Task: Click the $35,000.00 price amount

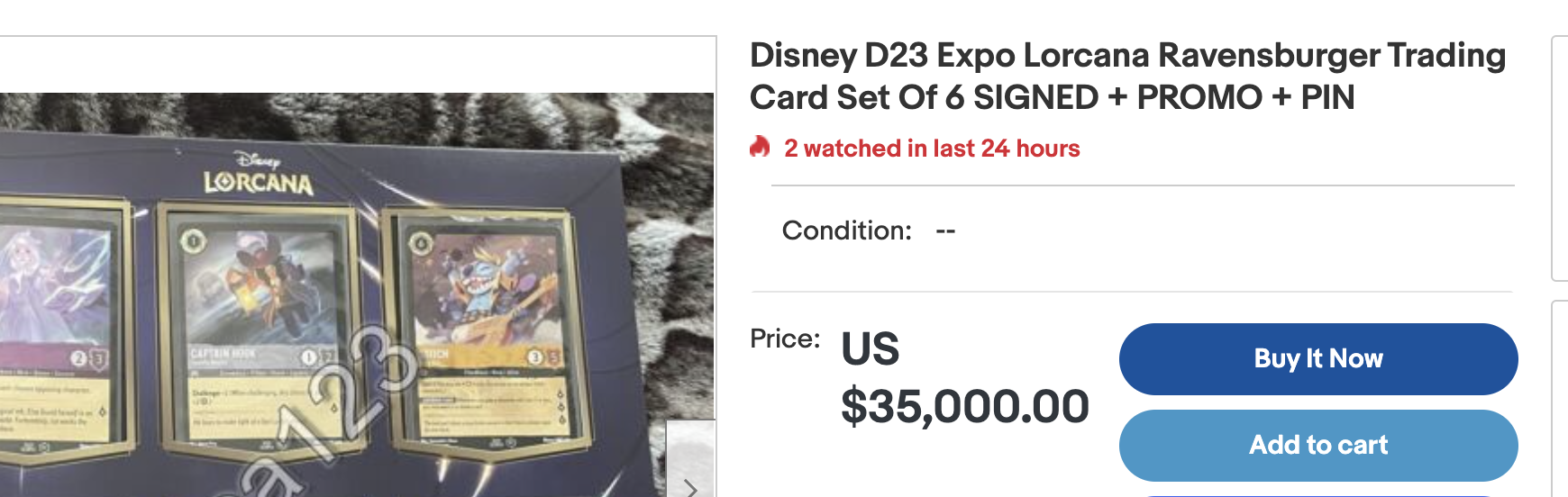Action: click(964, 407)
